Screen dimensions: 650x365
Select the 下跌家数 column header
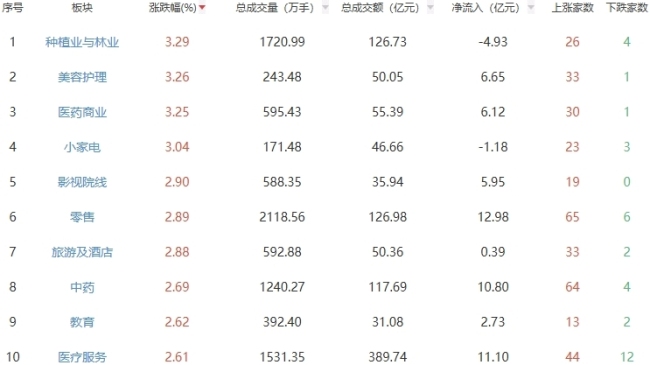coord(627,7)
